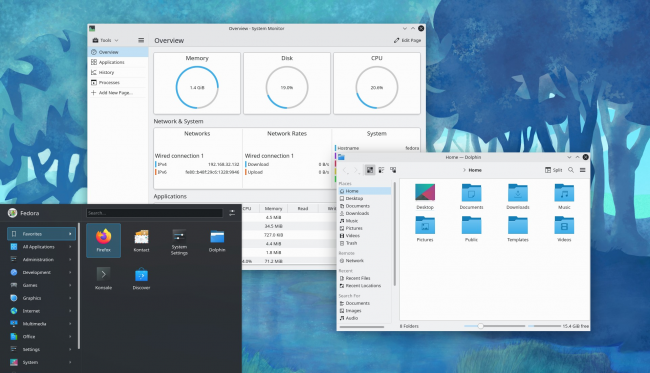Viewport: 650px width, 373px height.
Task: Go back in Dolphin navigation
Action: (x=345, y=170)
